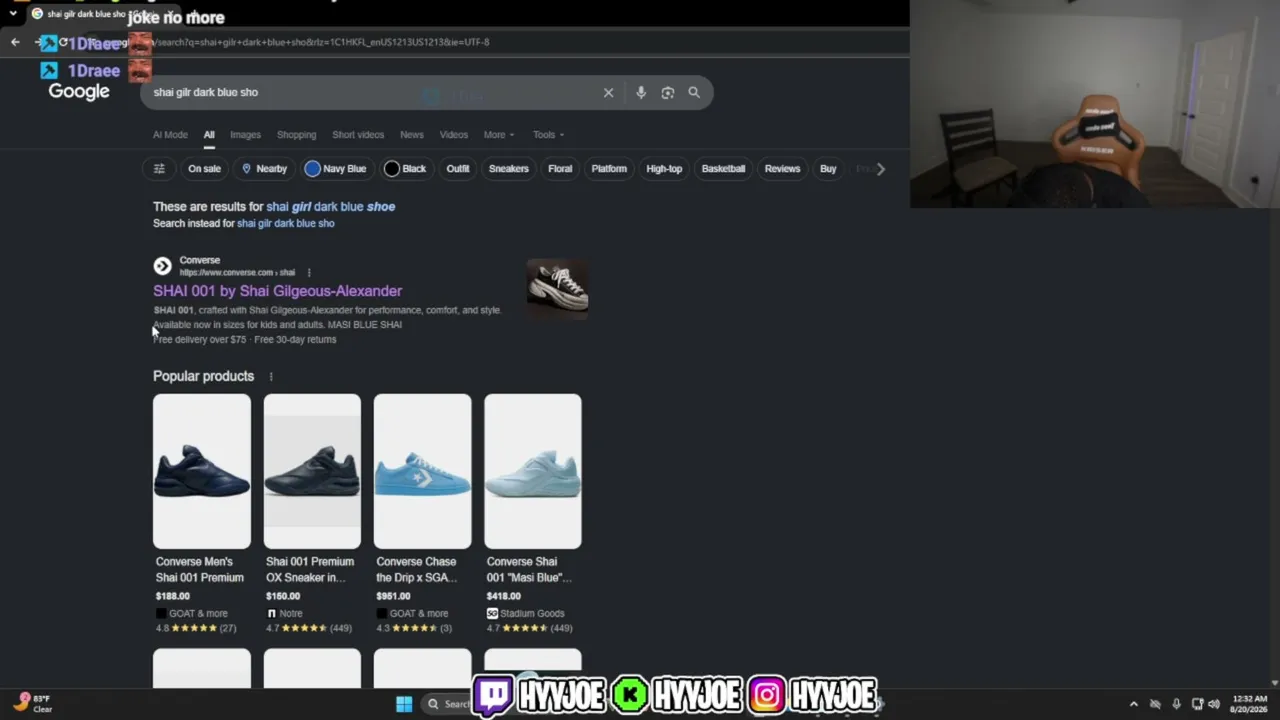Screen dimensions: 1280x720
Task: Open the Popular products three-dot menu
Action: pos(271,376)
